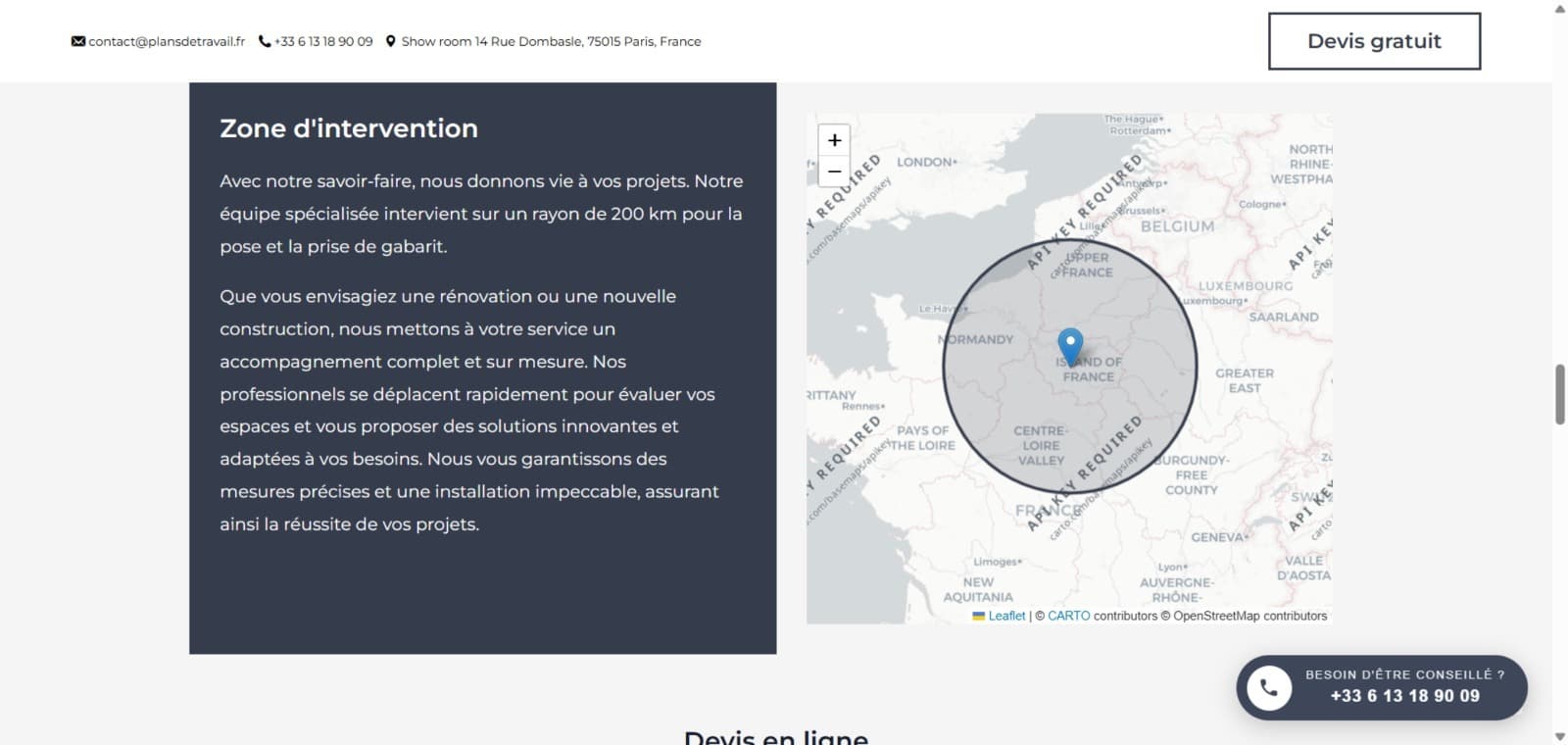Open the contact@plansdetravail.fr email link
Viewport: 1568px width, 745px height.
167,41
